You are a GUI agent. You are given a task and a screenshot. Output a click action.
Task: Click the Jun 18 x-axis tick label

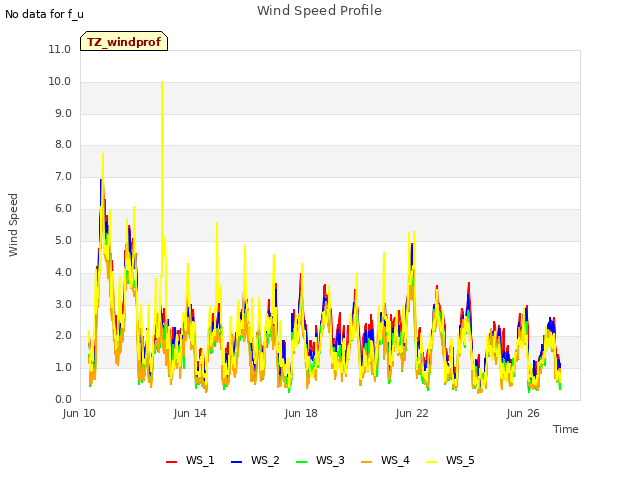(301, 413)
